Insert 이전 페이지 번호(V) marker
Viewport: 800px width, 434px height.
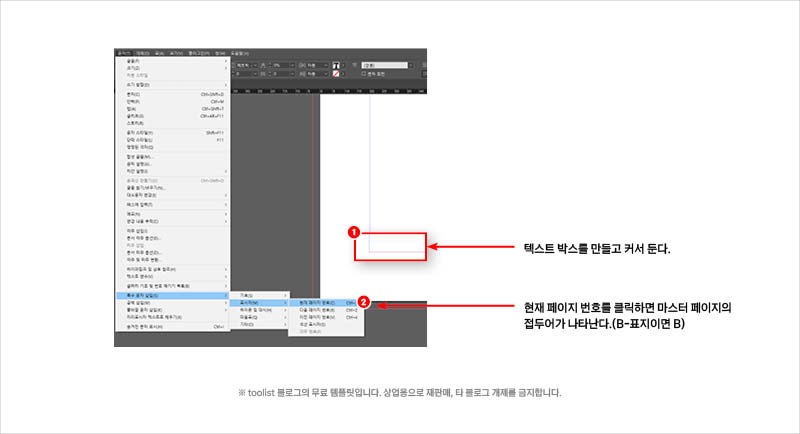(327, 317)
